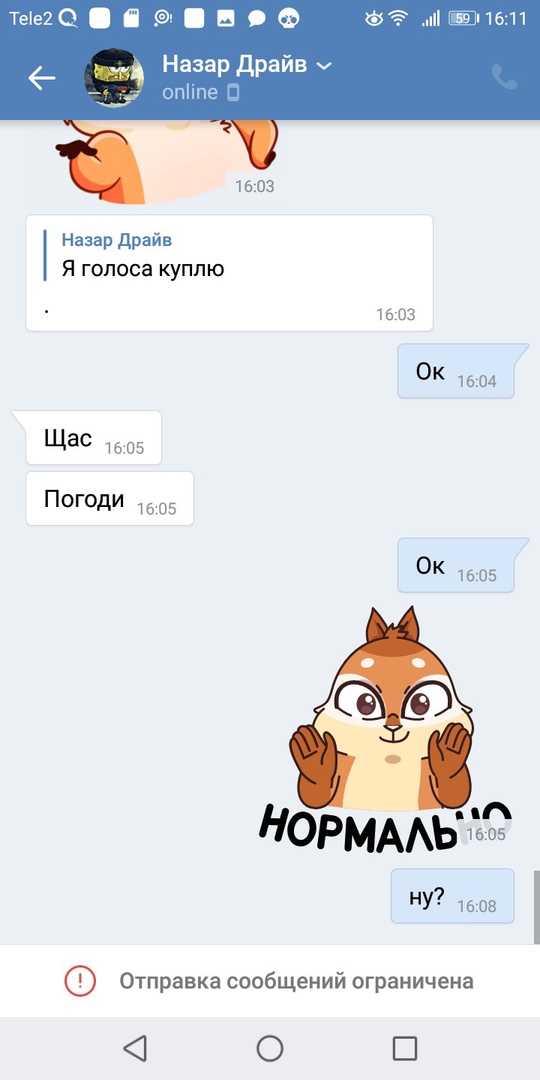The image size is (540, 1080).
Task: Tap the red restriction warning icon
Action: click(81, 980)
